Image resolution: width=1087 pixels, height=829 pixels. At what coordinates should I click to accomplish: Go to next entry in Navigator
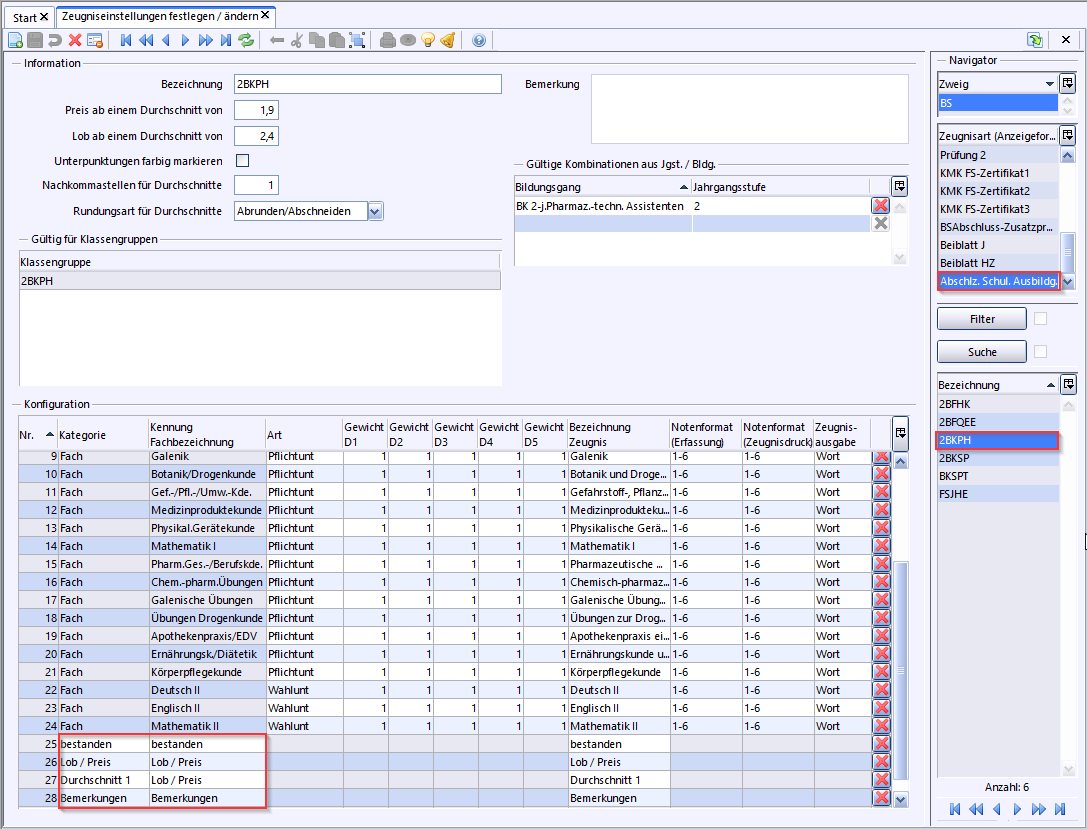[x=1017, y=809]
